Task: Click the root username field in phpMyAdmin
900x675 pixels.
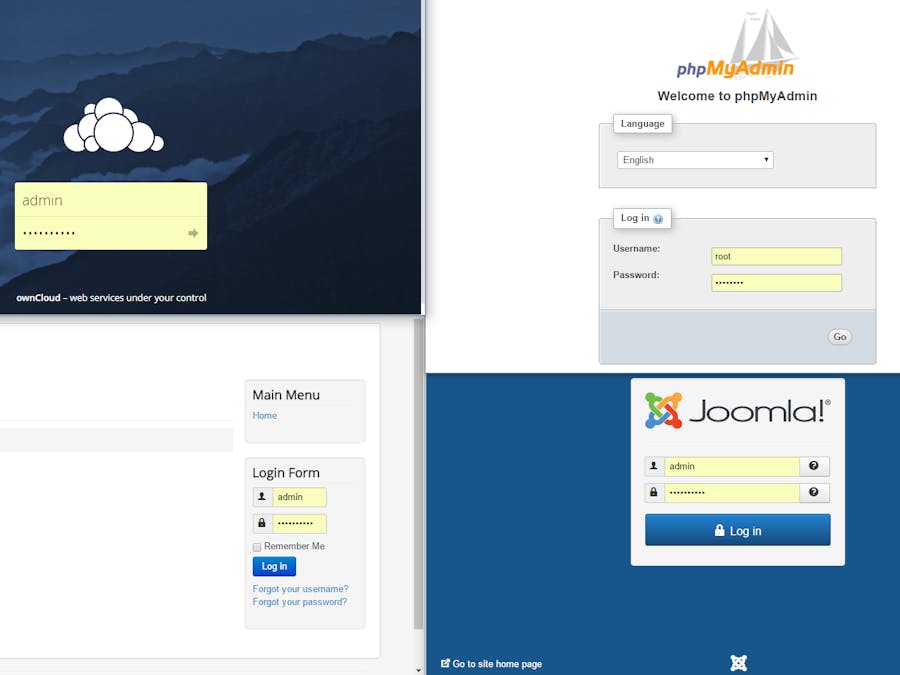Action: tap(776, 256)
